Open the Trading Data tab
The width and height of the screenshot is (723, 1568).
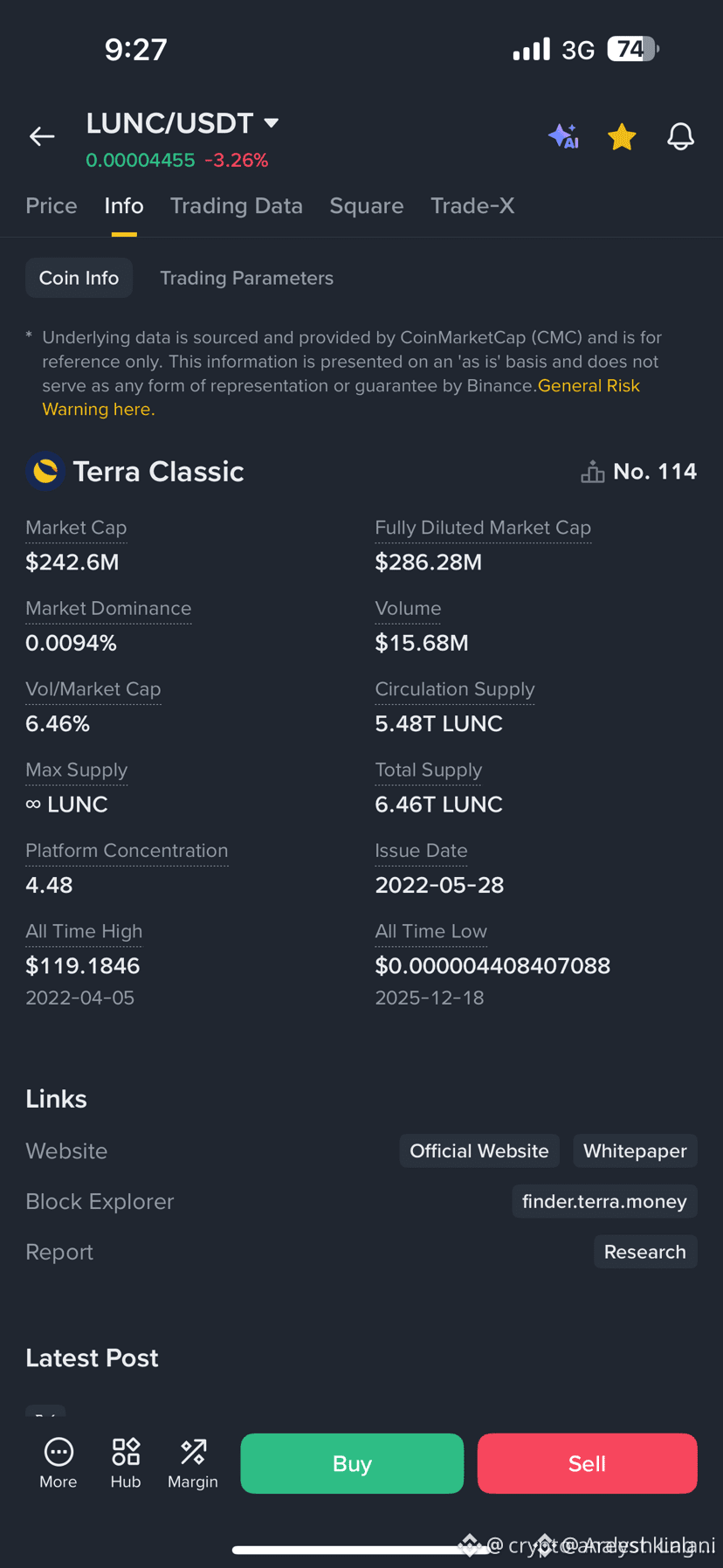(x=236, y=206)
